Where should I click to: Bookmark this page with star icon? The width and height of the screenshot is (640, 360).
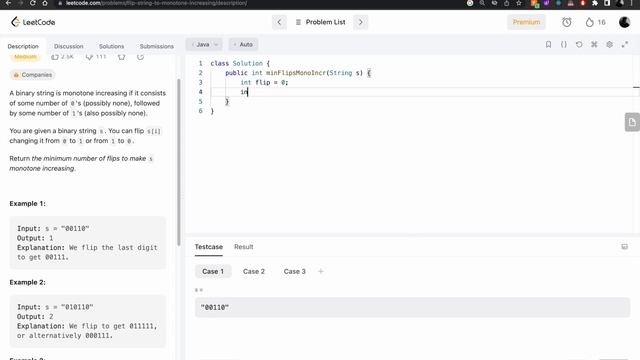pos(519,3)
